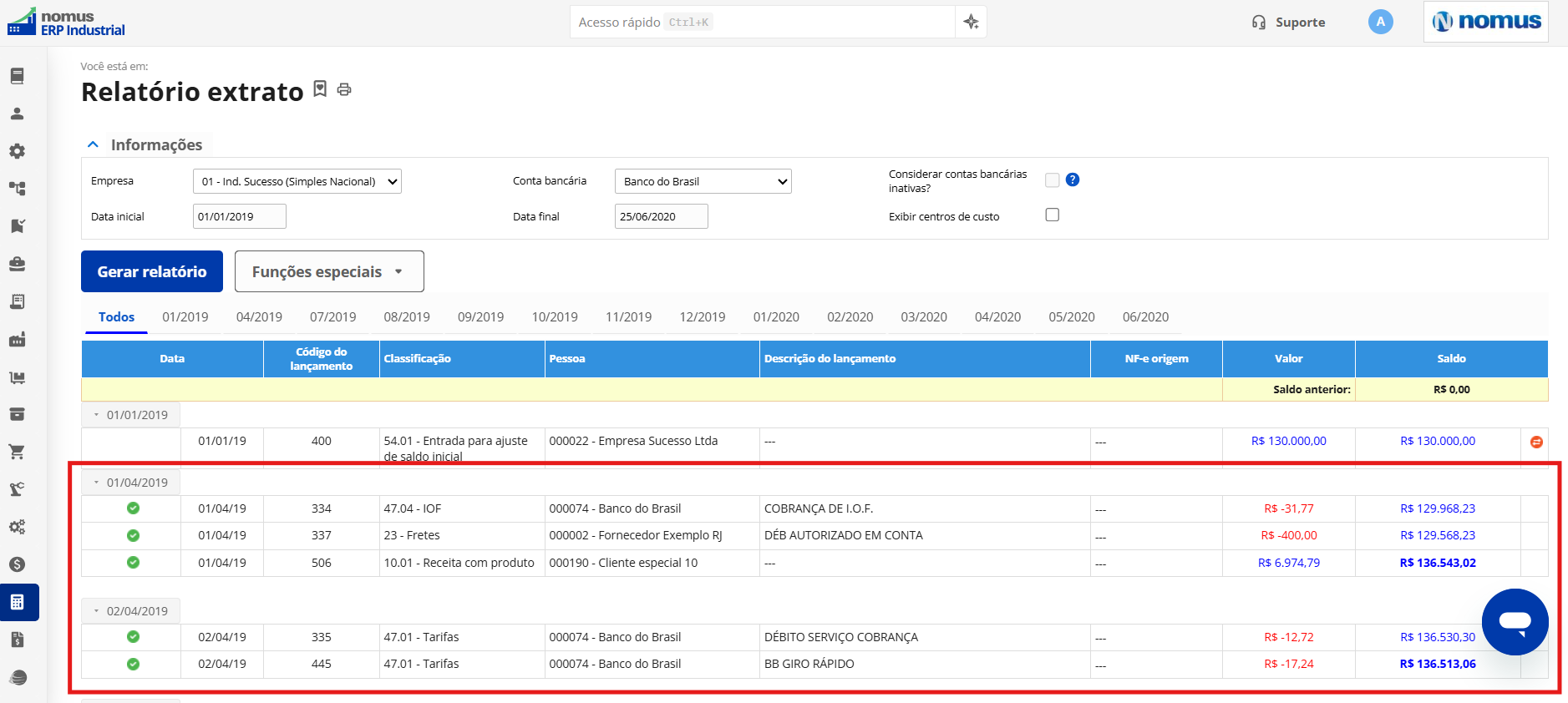
Task: Open the AI sparkle icon in search bar
Action: [971, 22]
